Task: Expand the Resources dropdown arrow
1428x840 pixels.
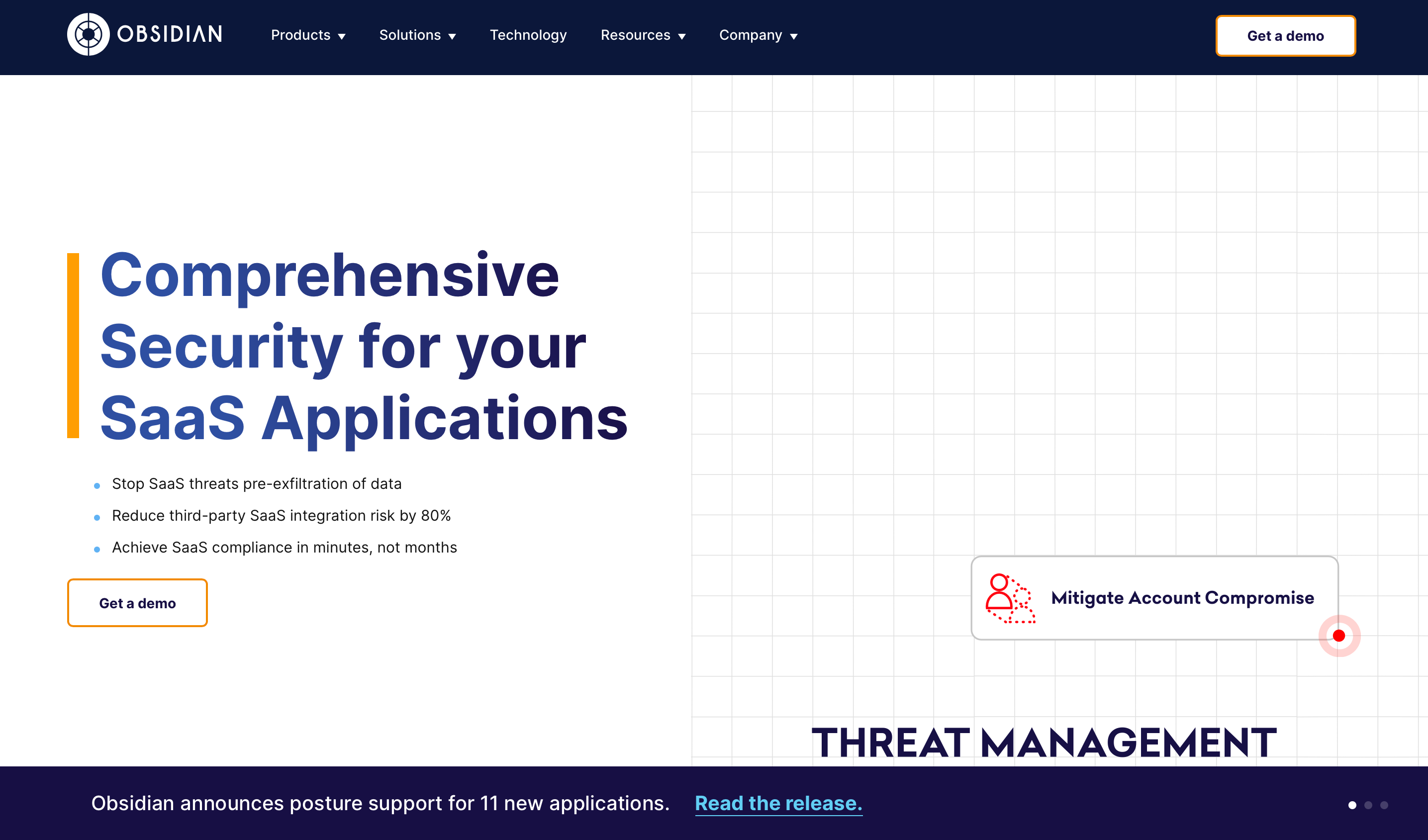Action: click(682, 36)
